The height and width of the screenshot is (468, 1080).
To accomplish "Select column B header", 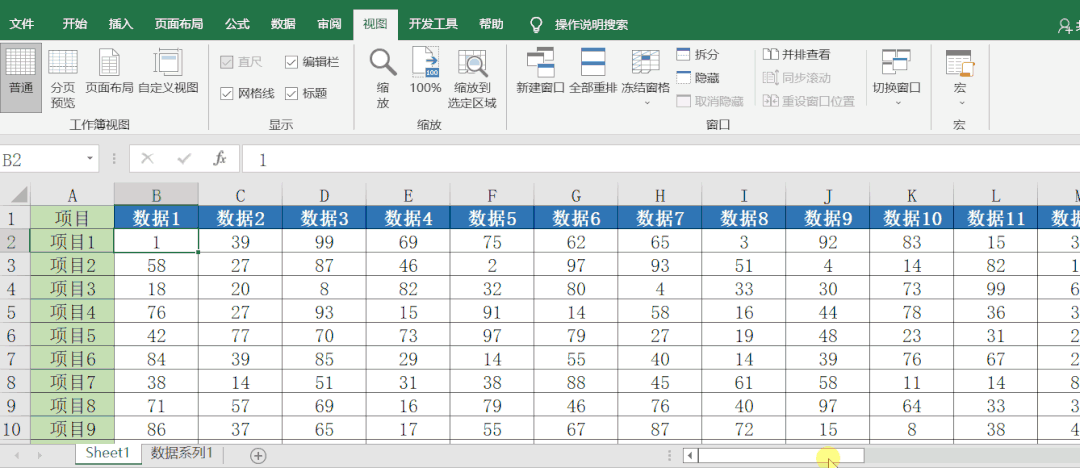I will [156, 194].
